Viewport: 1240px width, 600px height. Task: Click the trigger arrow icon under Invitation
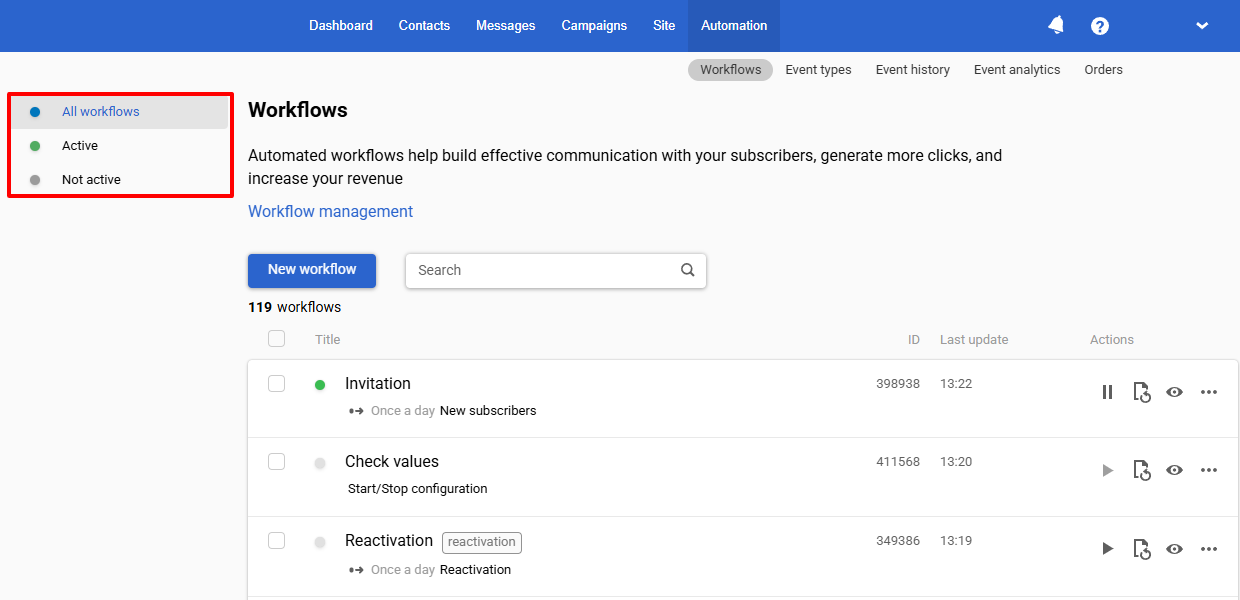pos(356,411)
